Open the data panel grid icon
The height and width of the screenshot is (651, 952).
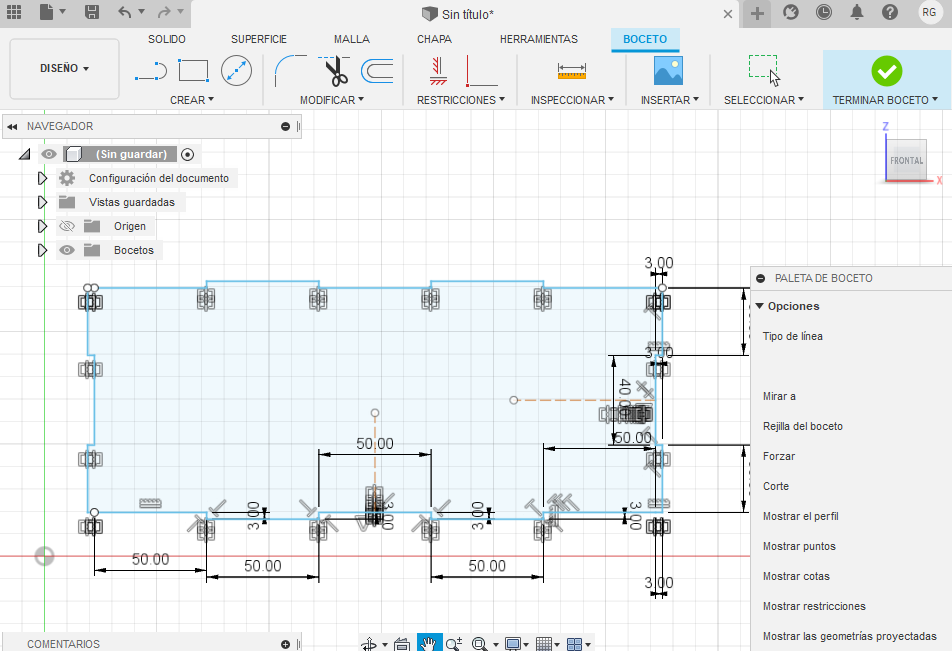13,12
